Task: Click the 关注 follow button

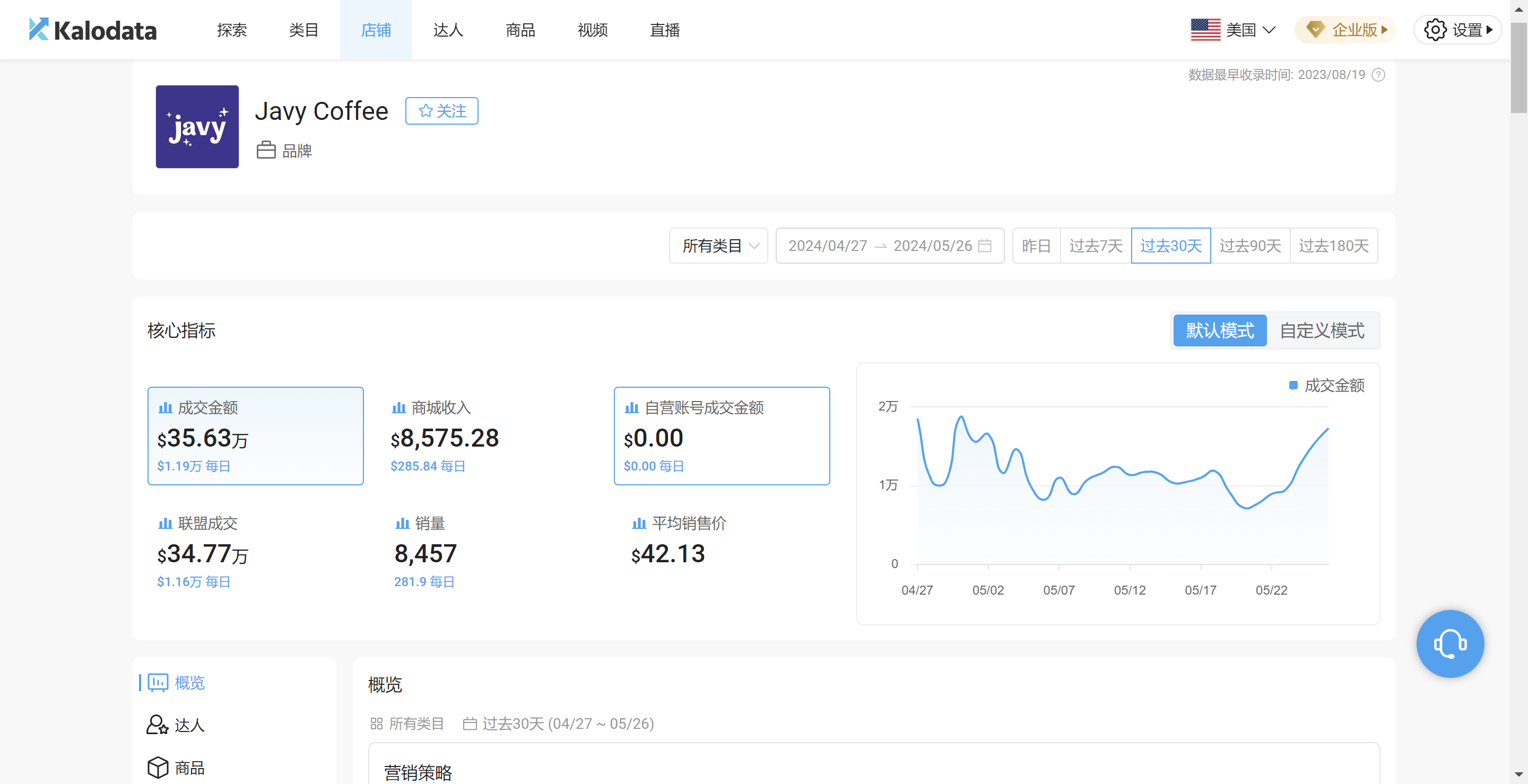Action: (441, 111)
